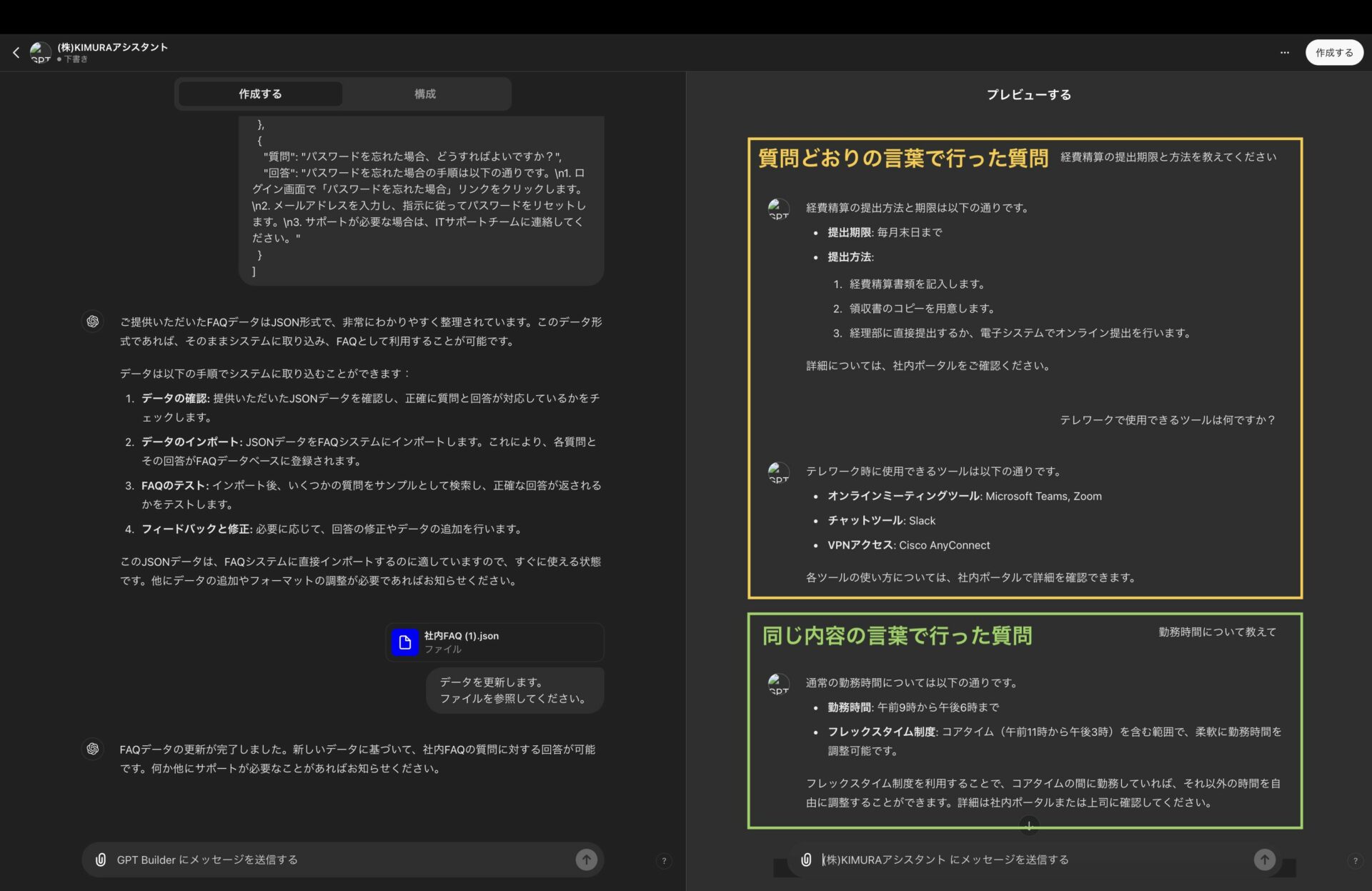Click the bullet チャットツール: Slack
The width and height of the screenshot is (1372, 891).
pyautogui.click(x=881, y=520)
